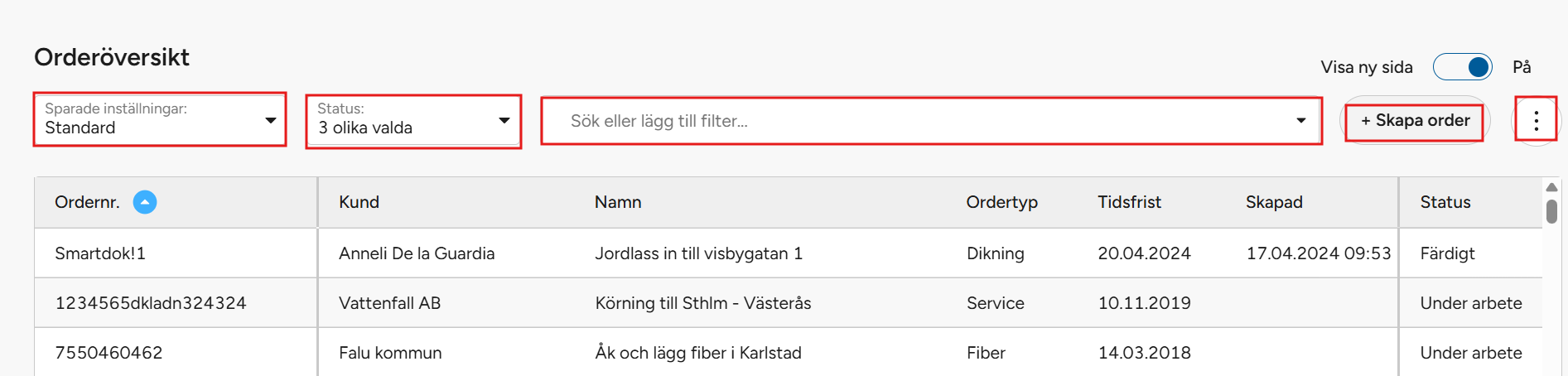Expand the Status filter dropdown
This screenshot has height=376, width=1568.
[413, 121]
